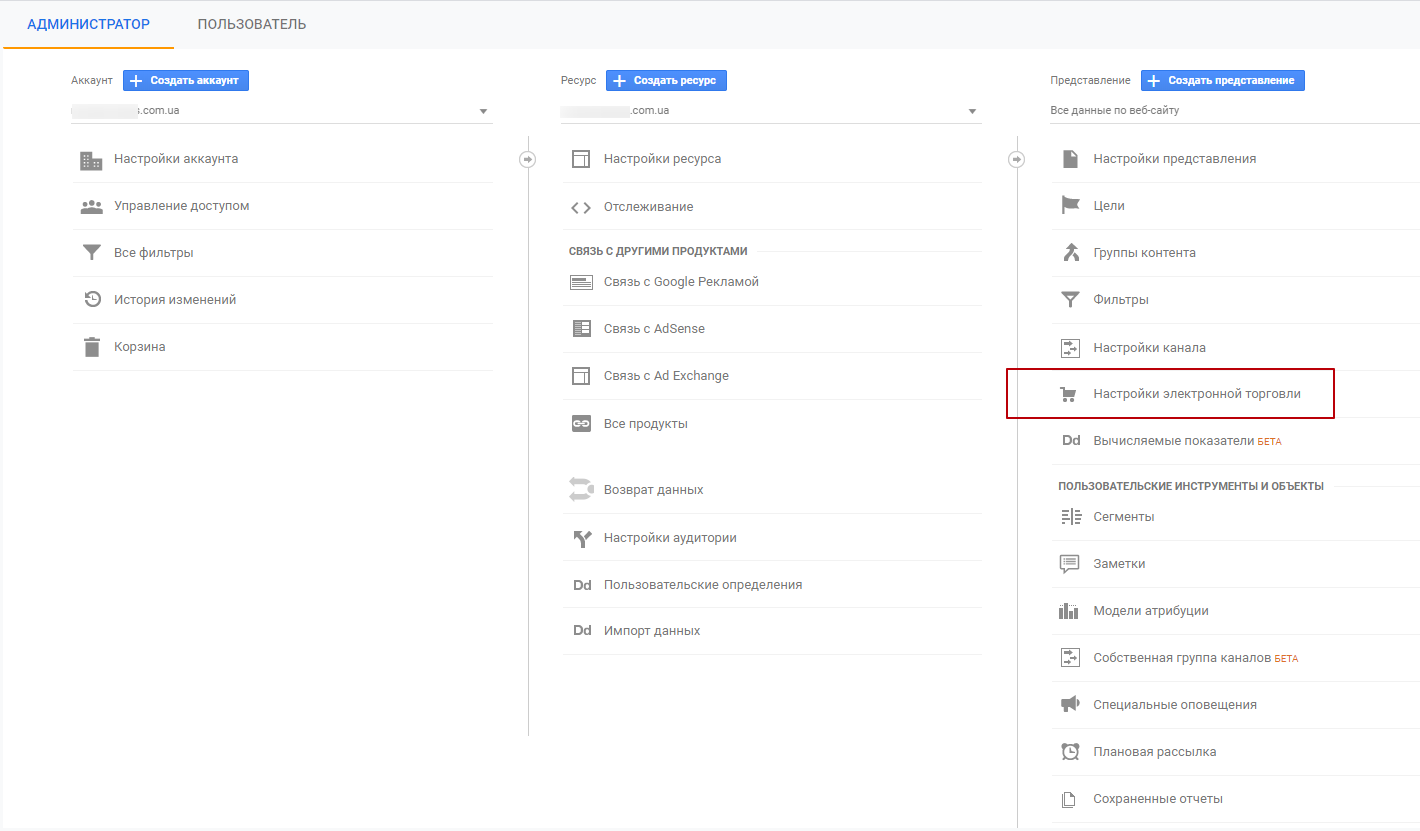Click the segments icon beside Сегменты
This screenshot has height=831, width=1420.
click(x=1071, y=517)
